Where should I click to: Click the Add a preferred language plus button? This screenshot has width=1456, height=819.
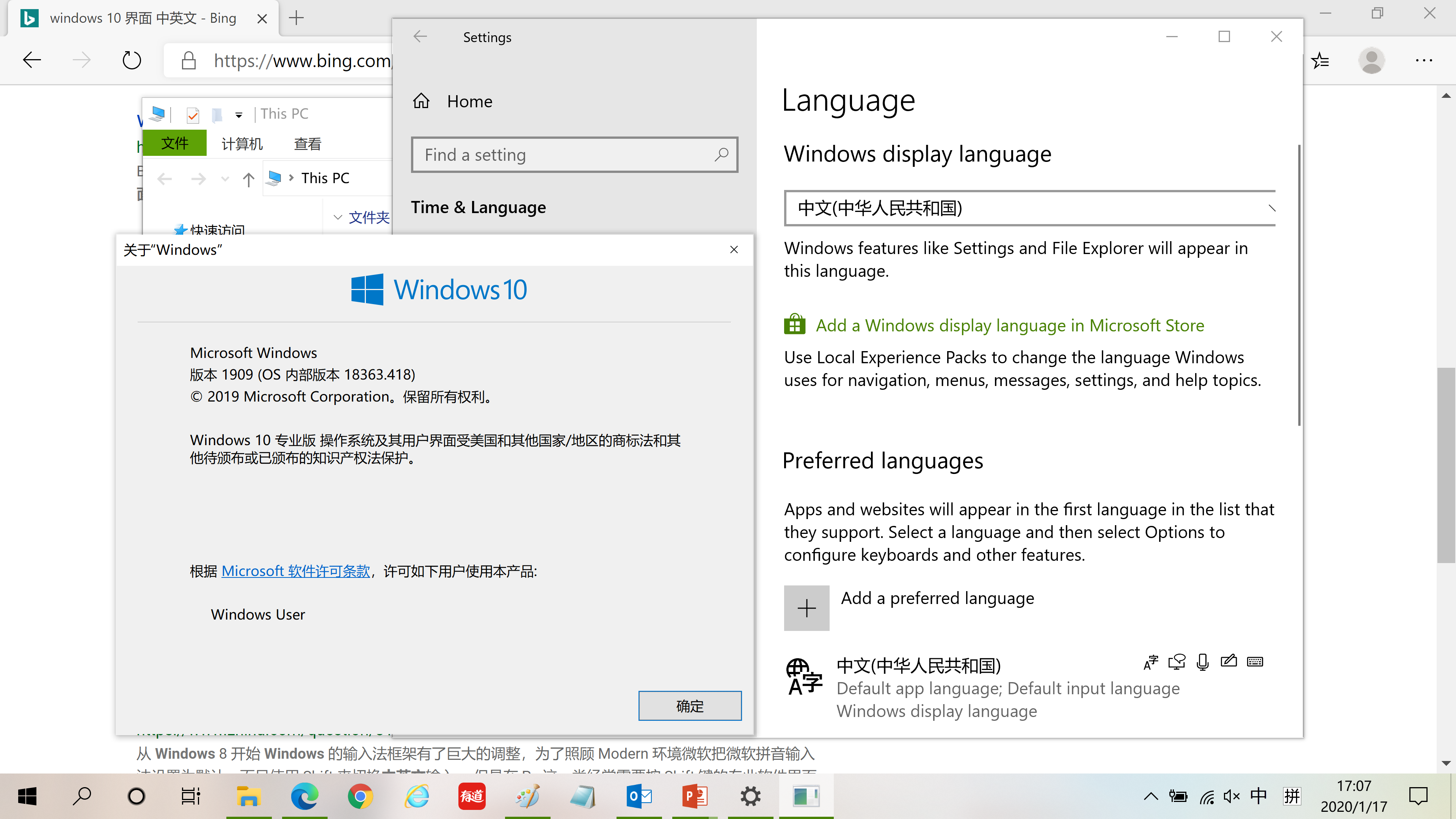coord(806,607)
